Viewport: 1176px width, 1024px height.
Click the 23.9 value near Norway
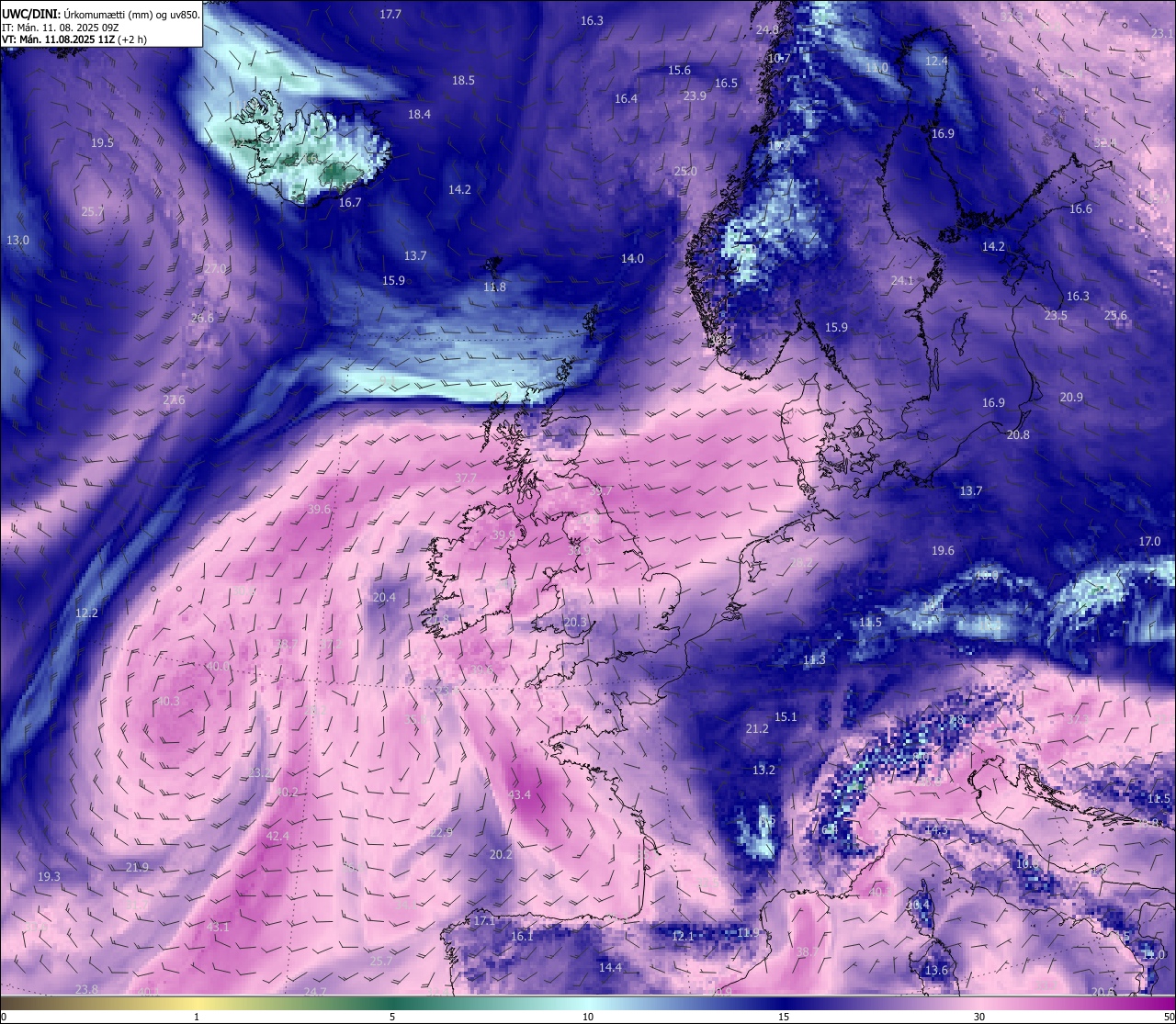tap(695, 96)
